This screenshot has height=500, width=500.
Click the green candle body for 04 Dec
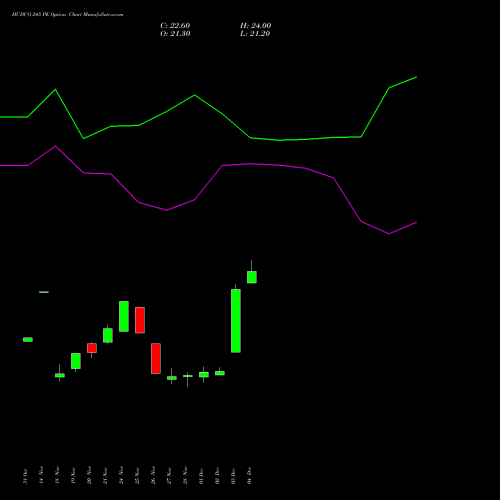[x=252, y=277]
